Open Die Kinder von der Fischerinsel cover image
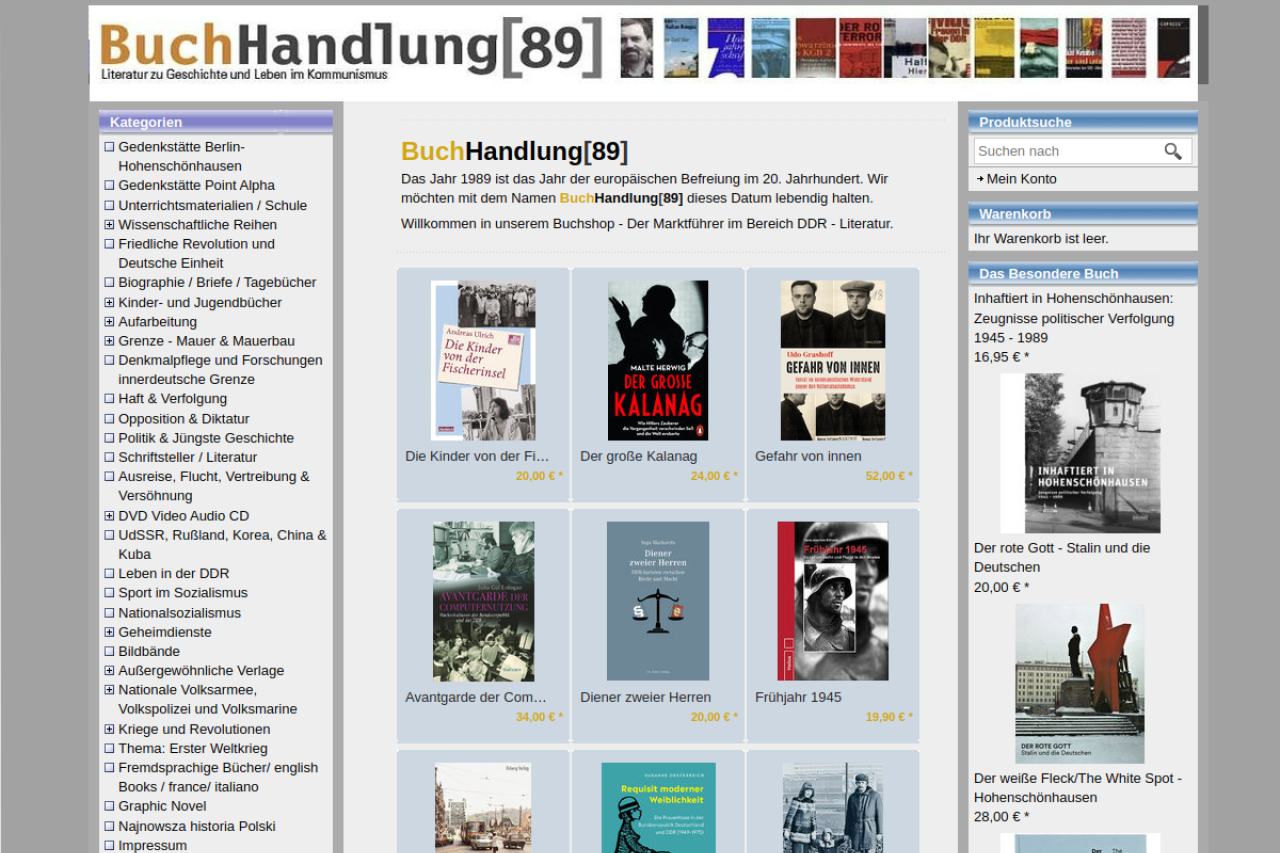This screenshot has height=853, width=1280. pos(483,360)
